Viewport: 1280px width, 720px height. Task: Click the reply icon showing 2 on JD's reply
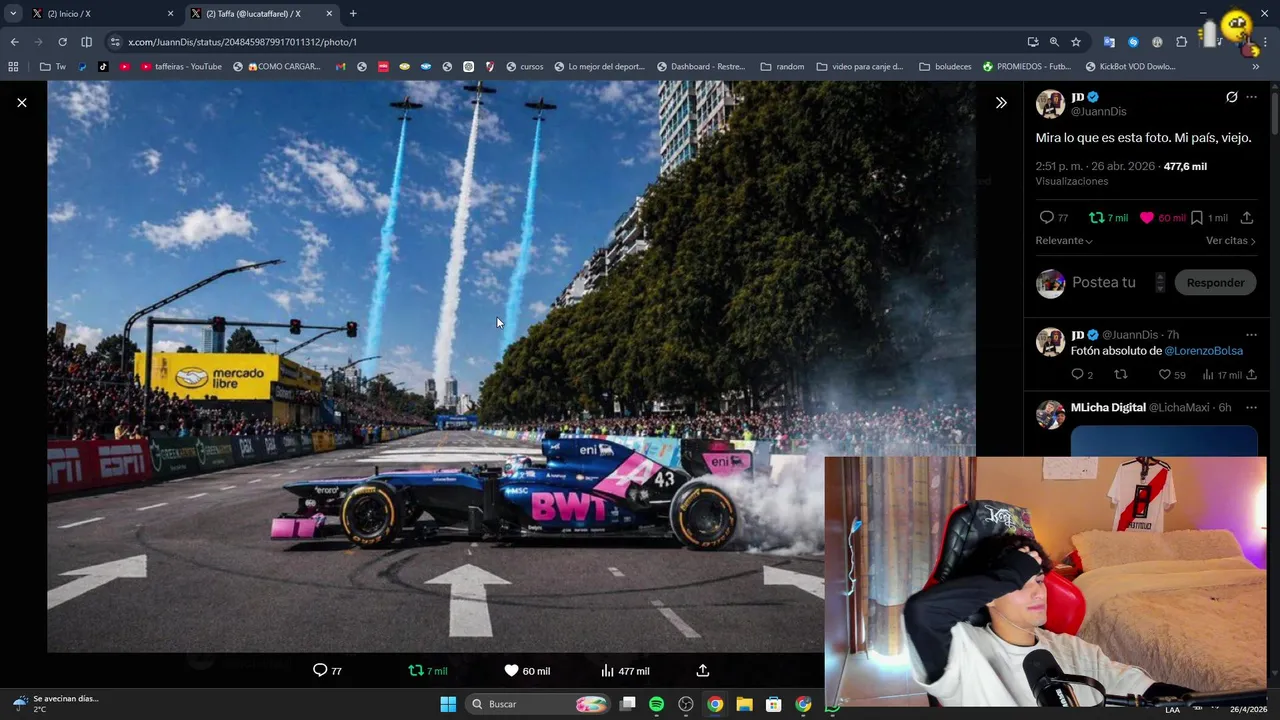[1077, 375]
